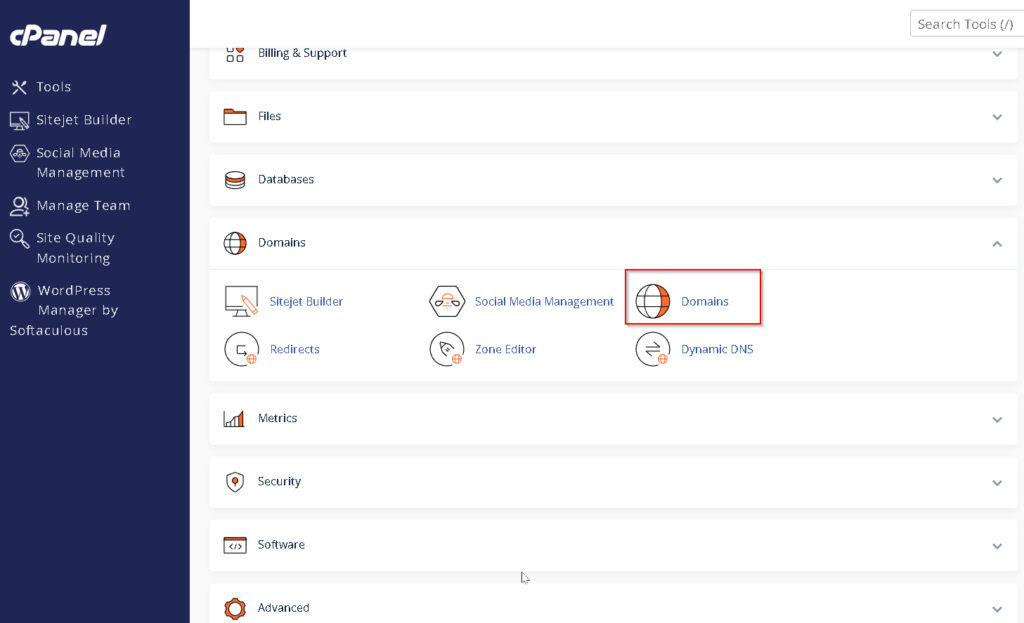Screen dimensions: 1024x623
Task: Click the Social Media Management sidebar icon
Action: pyautogui.click(x=20, y=153)
